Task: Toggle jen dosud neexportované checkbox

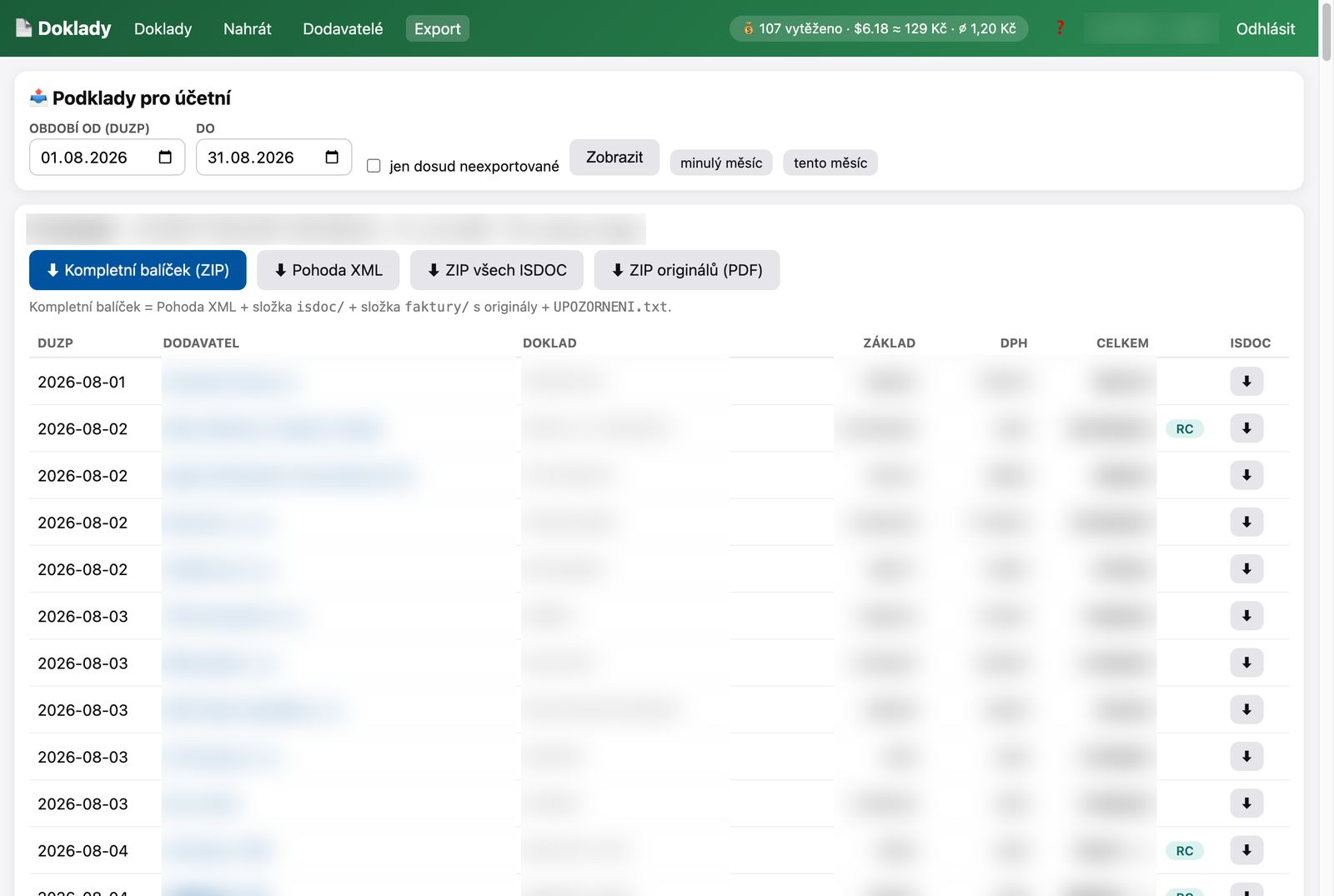Action: point(374,166)
